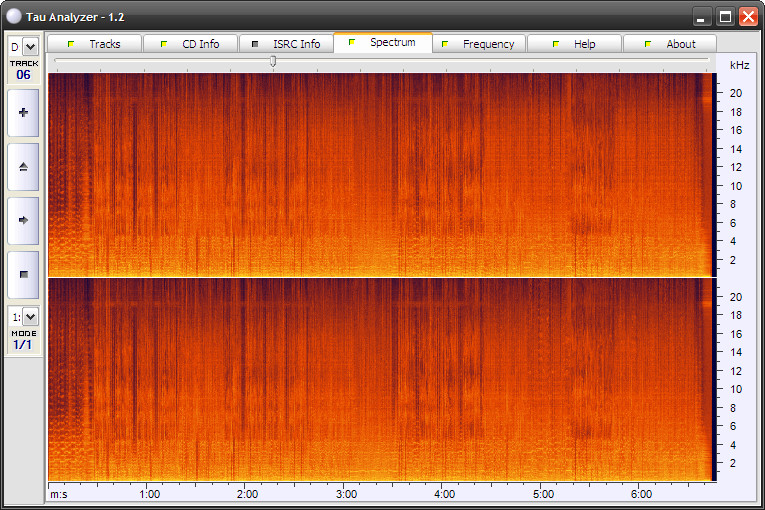The width and height of the screenshot is (765, 510).
Task: Click the Tau Analyzer title bar icon
Action: 14,16
